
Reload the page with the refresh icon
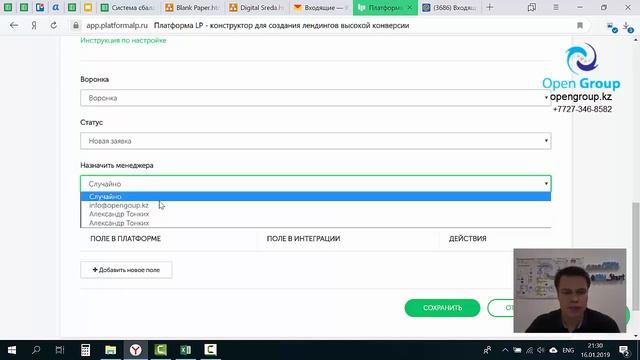pyautogui.click(x=53, y=25)
